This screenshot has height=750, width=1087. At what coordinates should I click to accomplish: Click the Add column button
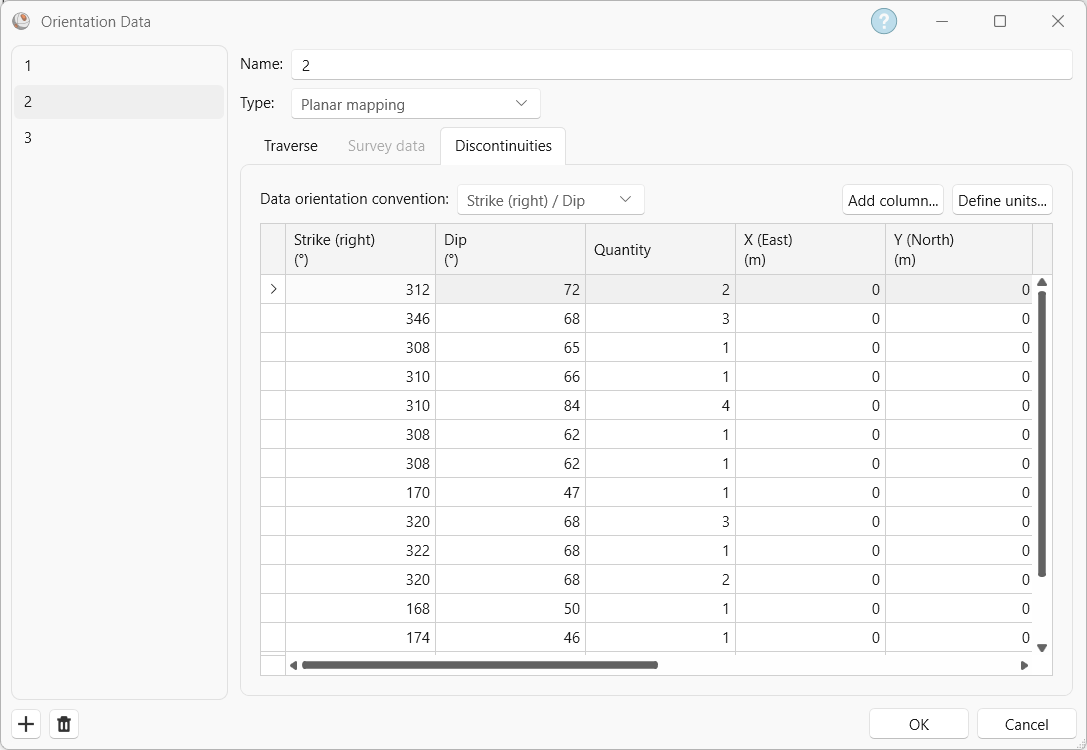click(892, 199)
